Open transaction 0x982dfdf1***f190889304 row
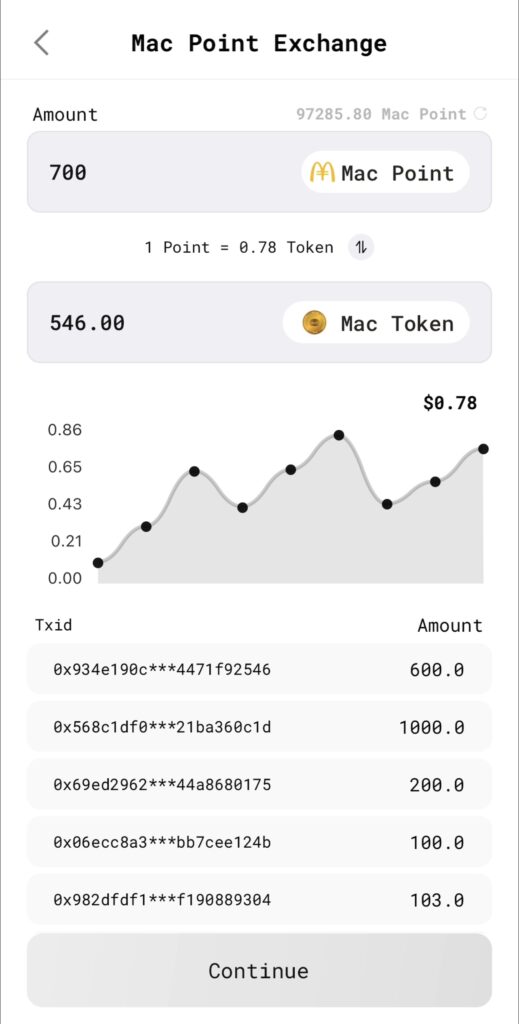Viewport: 519px width, 1024px height. click(259, 899)
